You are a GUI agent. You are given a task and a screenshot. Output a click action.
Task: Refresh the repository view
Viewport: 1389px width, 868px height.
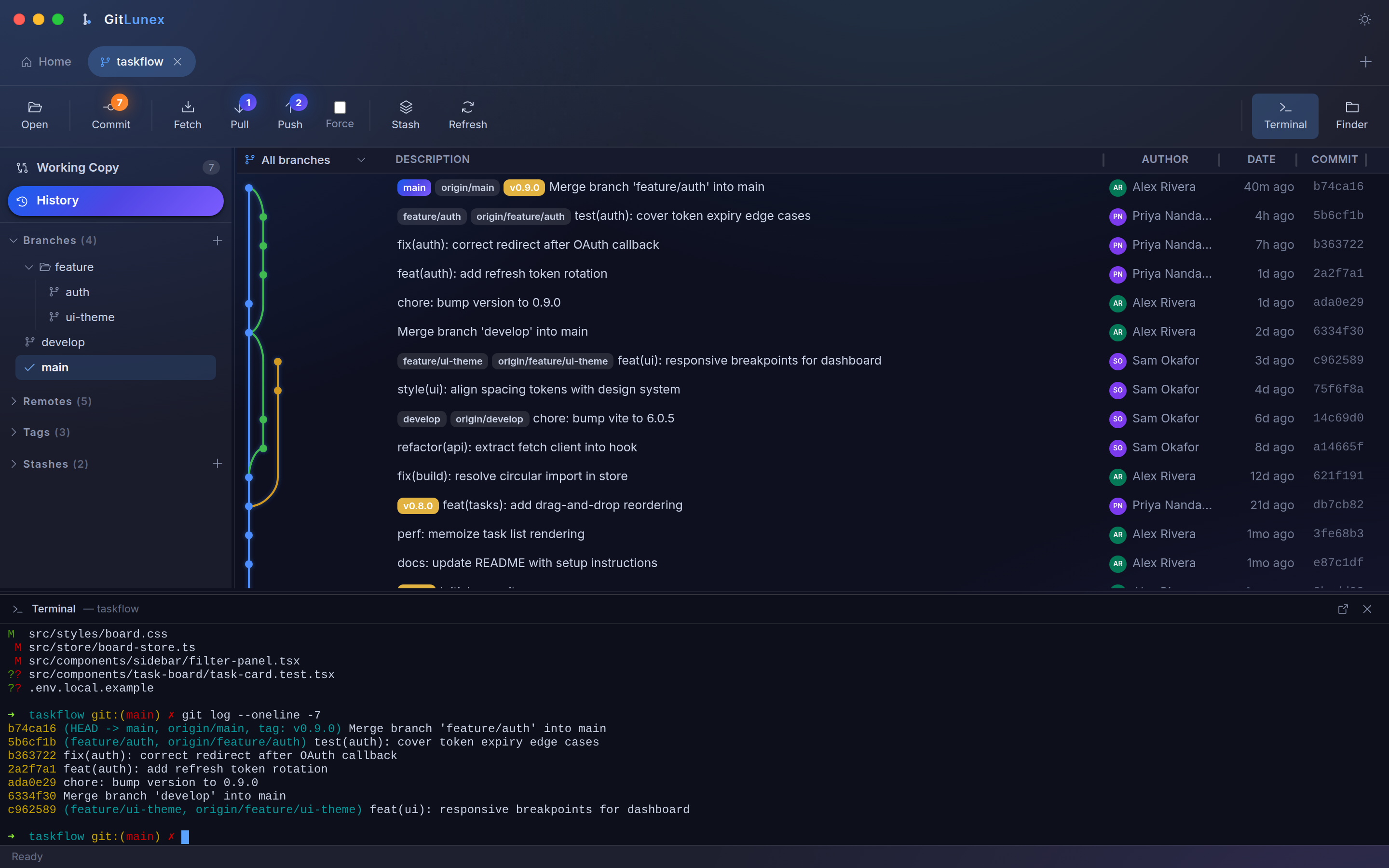pos(468,115)
